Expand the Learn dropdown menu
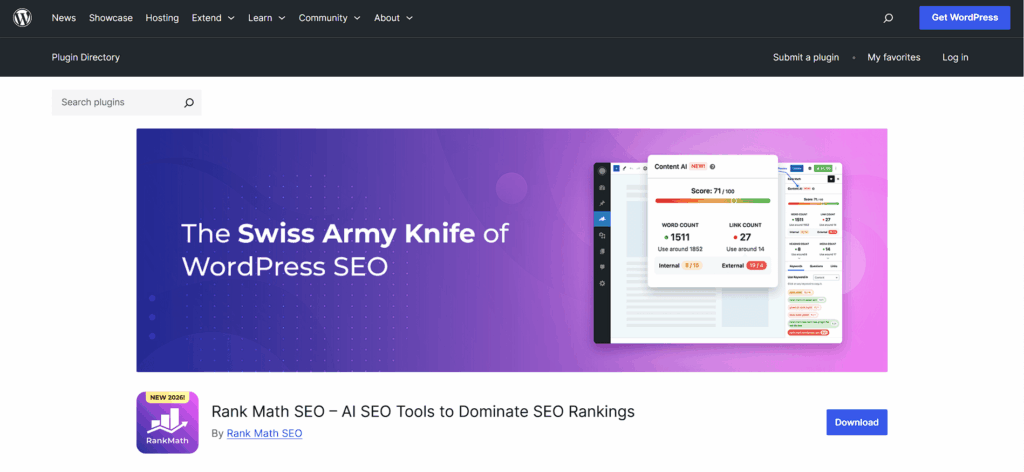 (266, 18)
